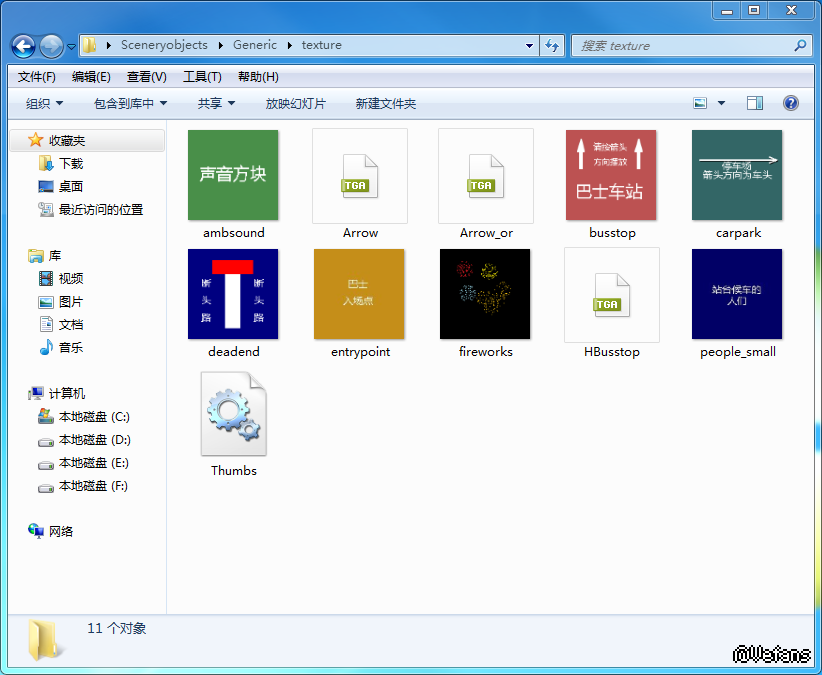Expand the arrow between Generic and texture

pyautogui.click(x=289, y=46)
